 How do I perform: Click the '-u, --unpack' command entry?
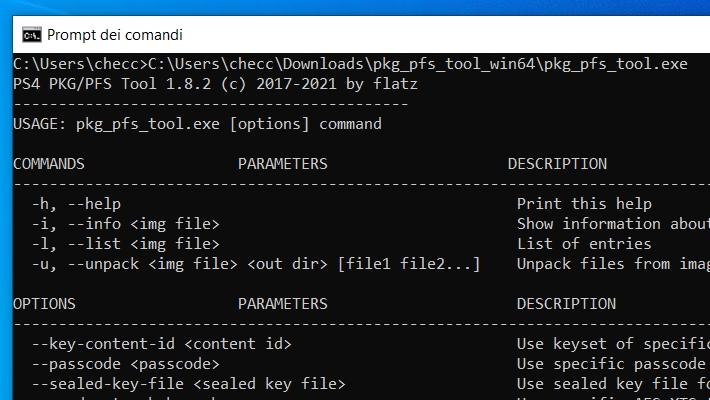256,264
